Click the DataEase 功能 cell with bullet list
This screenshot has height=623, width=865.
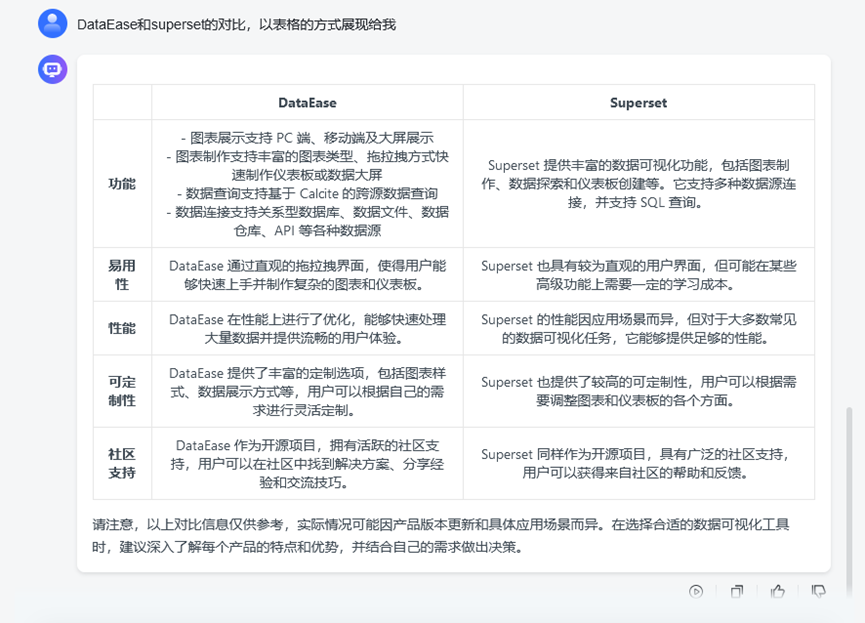tap(307, 184)
